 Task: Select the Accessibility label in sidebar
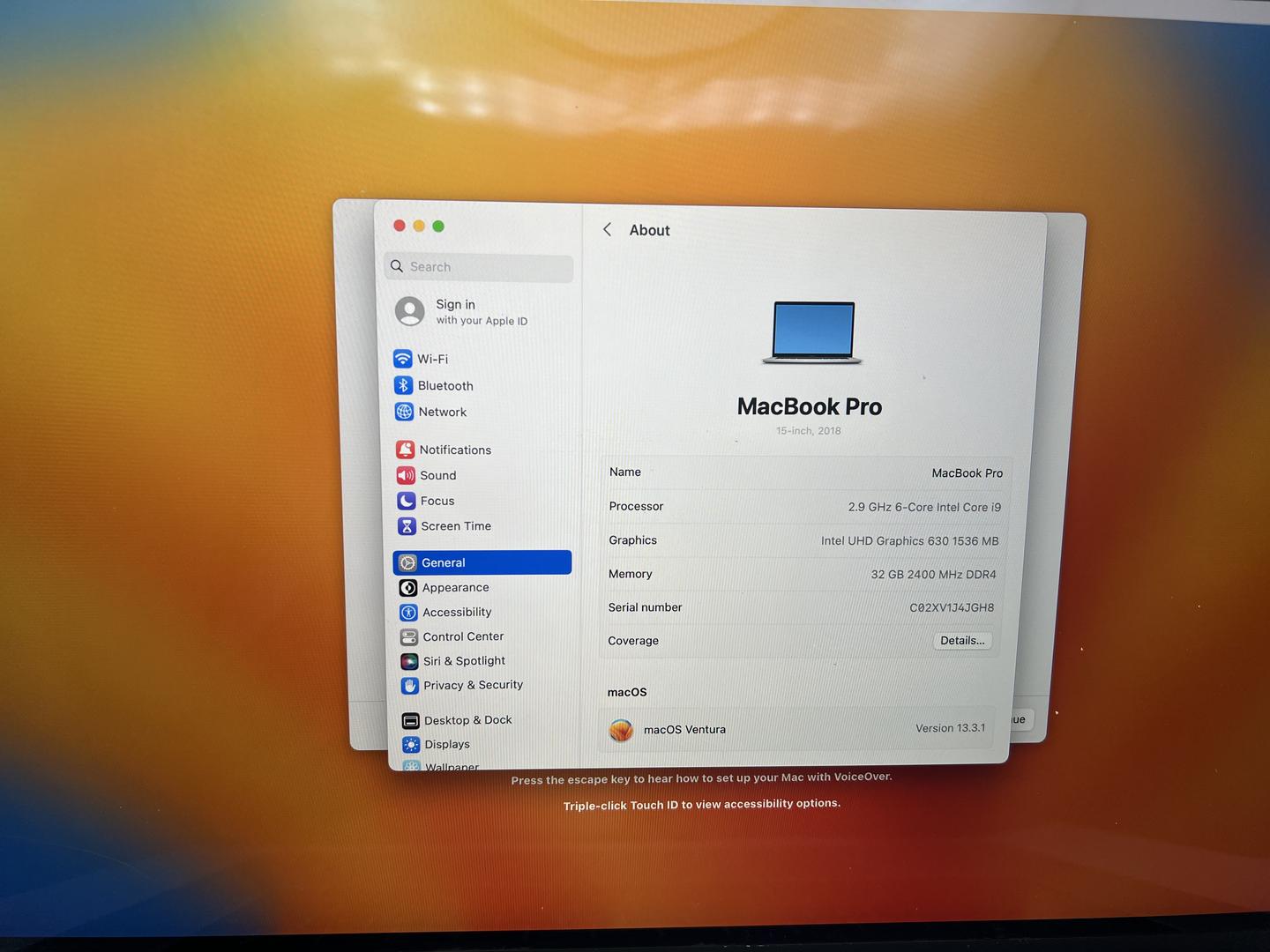(457, 613)
